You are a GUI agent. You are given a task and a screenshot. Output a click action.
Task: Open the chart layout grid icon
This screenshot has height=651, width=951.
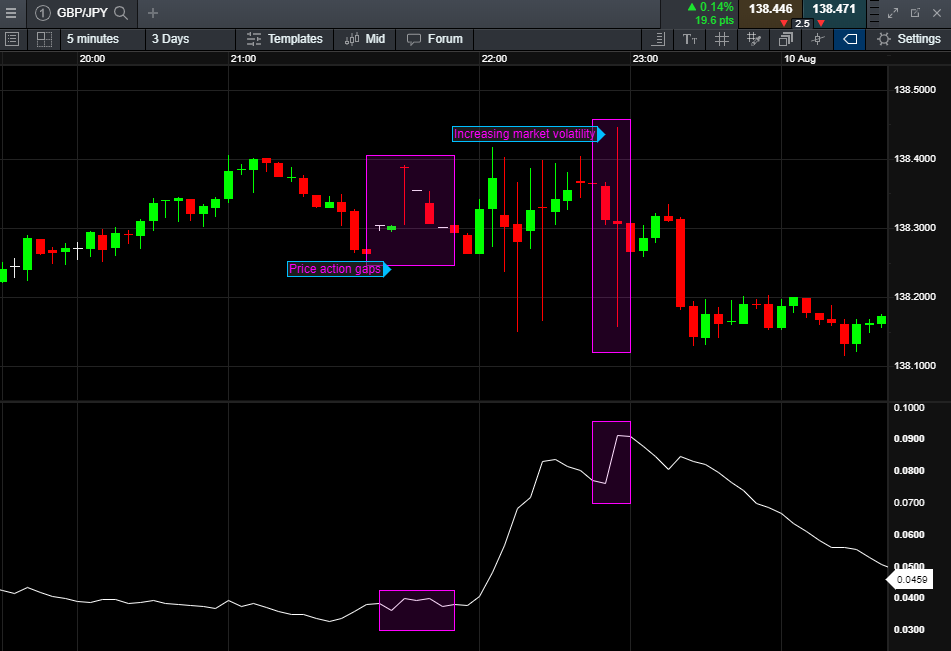tap(44, 39)
